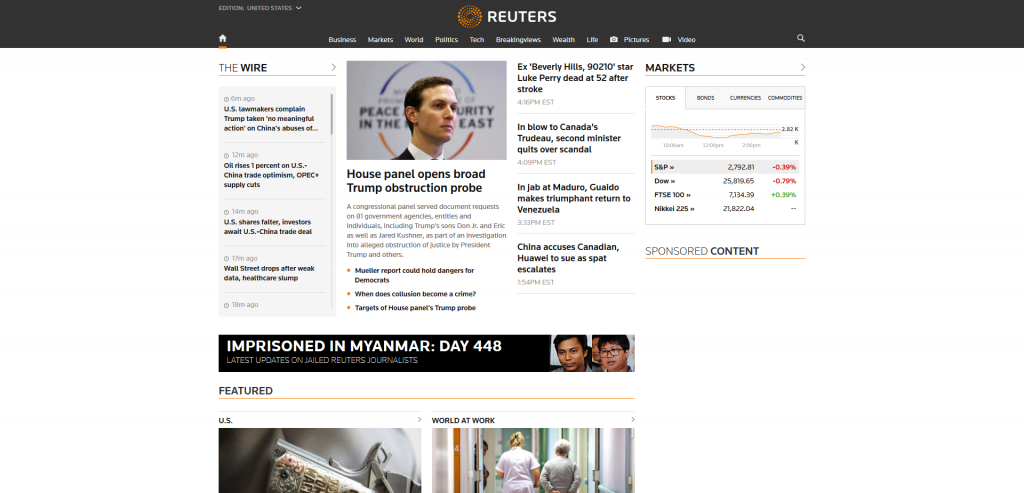Open the Edition: United States dropdown

(x=260, y=8)
